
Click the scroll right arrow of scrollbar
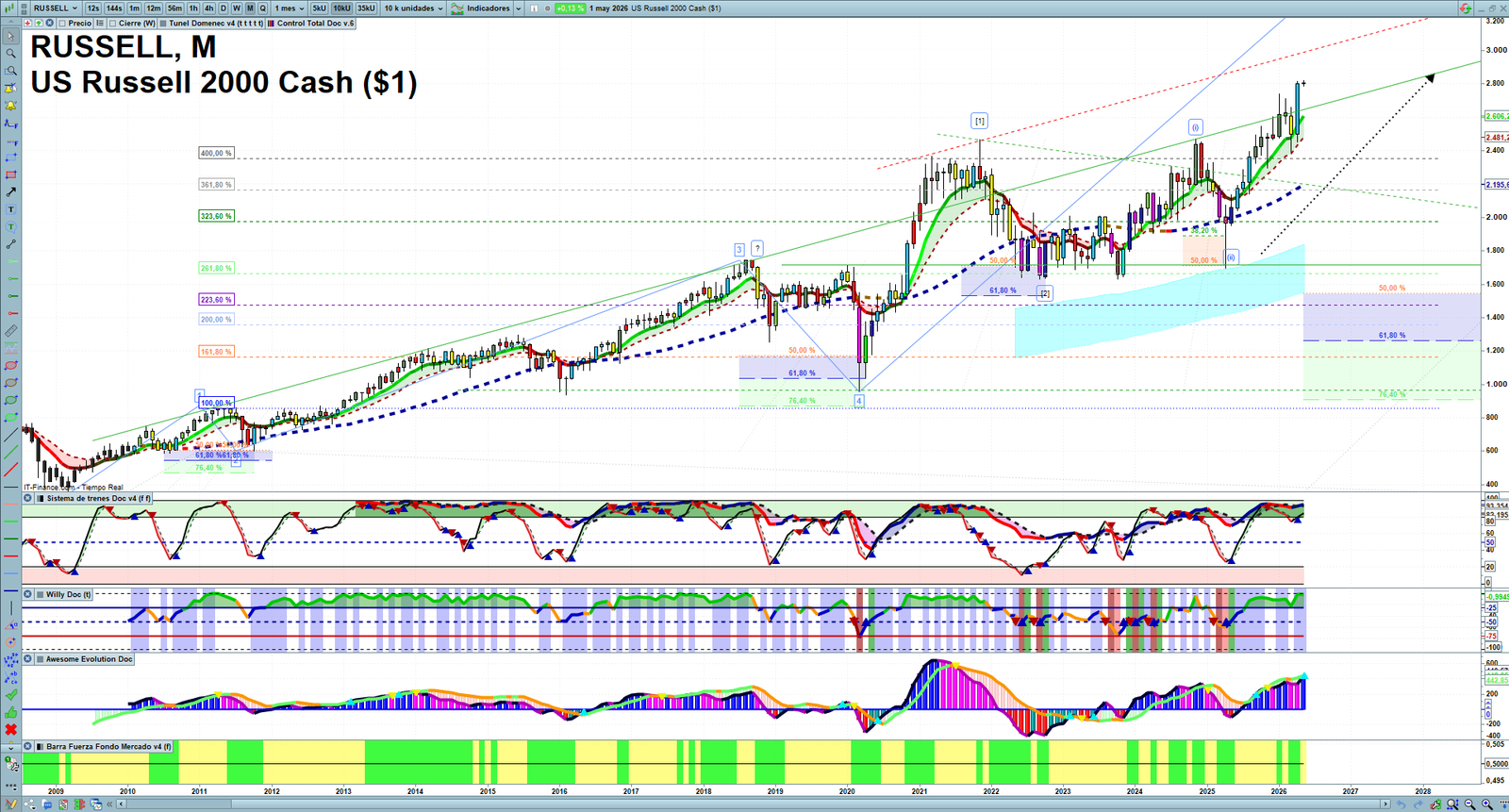coord(1385,804)
